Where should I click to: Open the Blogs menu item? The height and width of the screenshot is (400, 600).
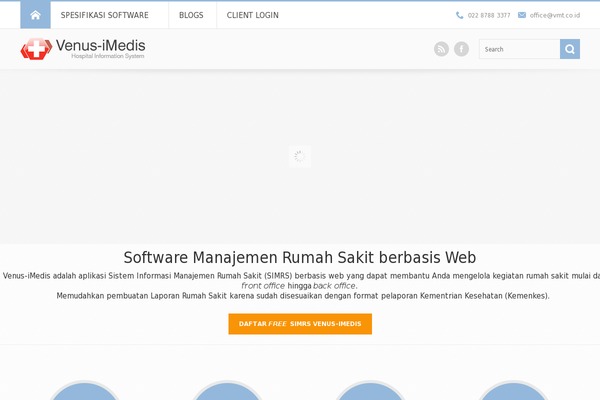(x=191, y=15)
